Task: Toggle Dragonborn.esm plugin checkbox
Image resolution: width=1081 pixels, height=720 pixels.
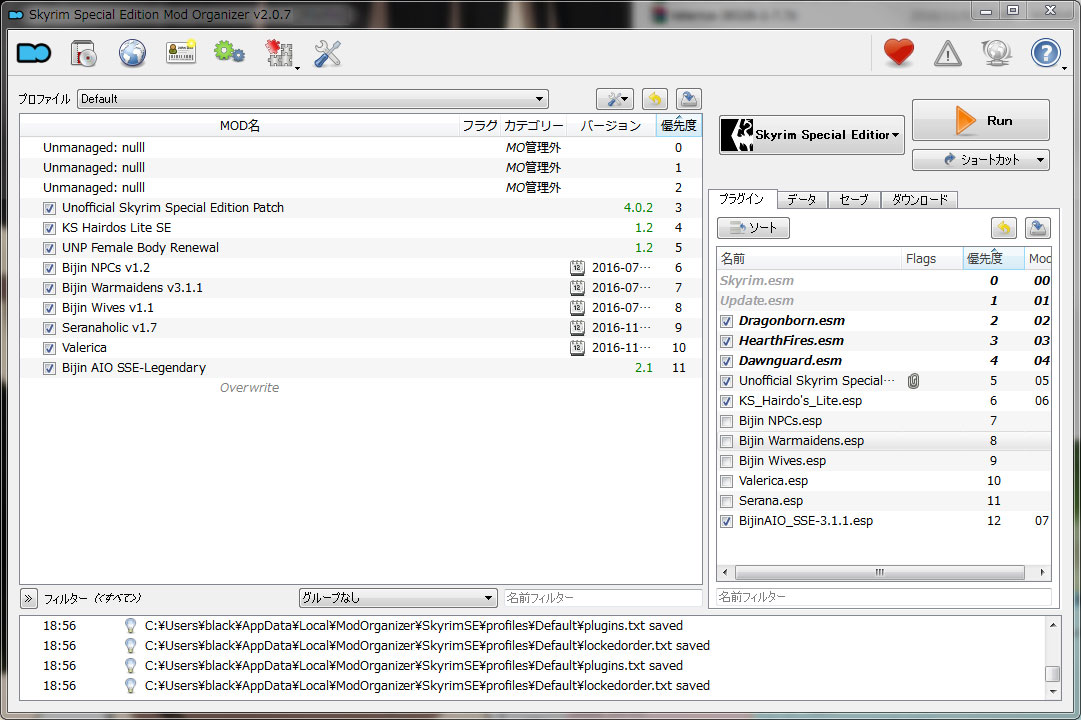Action: 726,321
